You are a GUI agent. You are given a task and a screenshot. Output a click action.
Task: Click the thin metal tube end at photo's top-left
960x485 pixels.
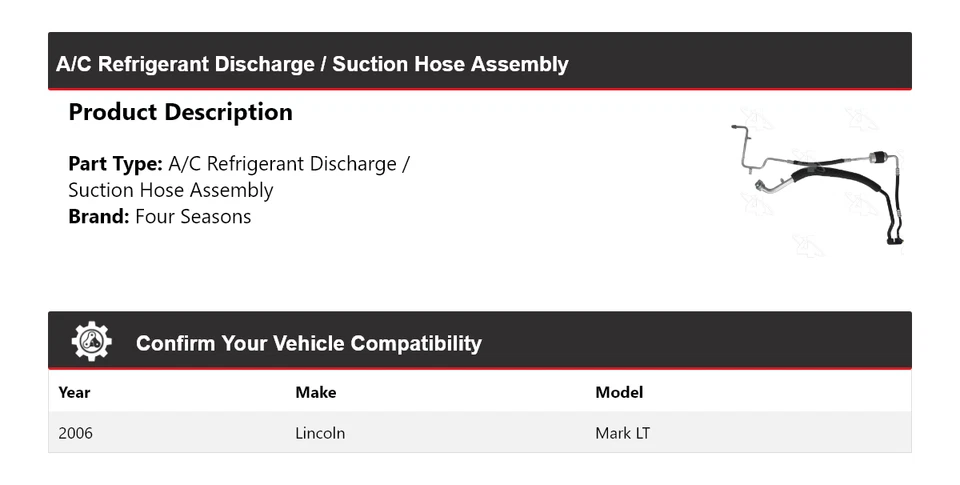click(736, 127)
